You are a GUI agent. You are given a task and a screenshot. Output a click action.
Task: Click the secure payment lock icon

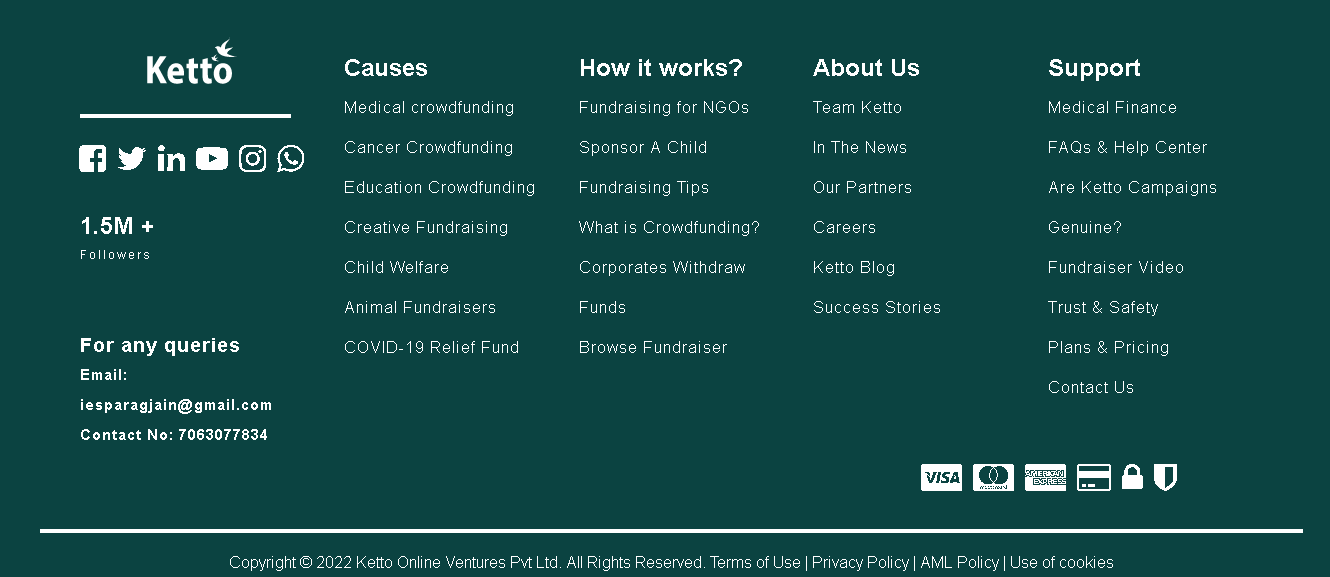1132,477
